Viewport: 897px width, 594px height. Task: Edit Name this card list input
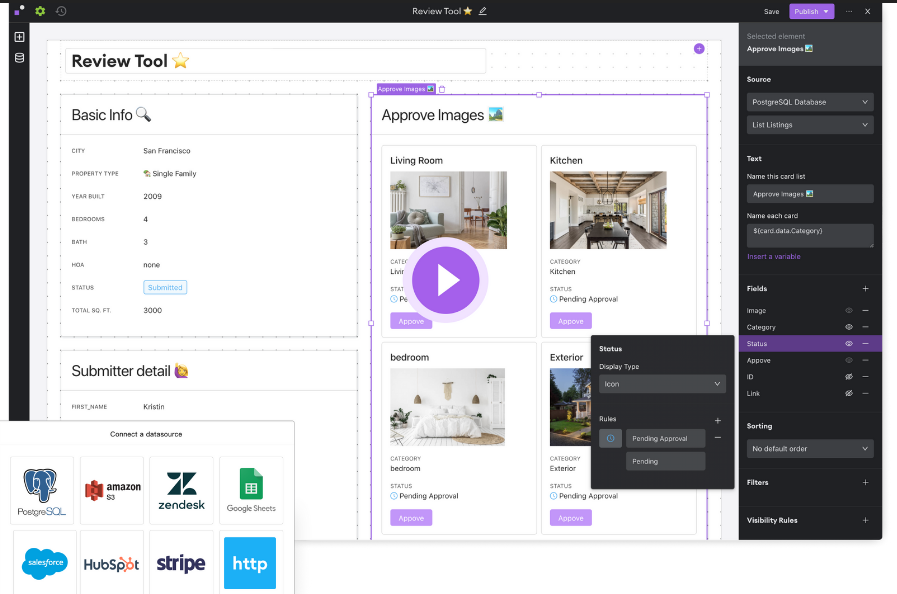810,194
